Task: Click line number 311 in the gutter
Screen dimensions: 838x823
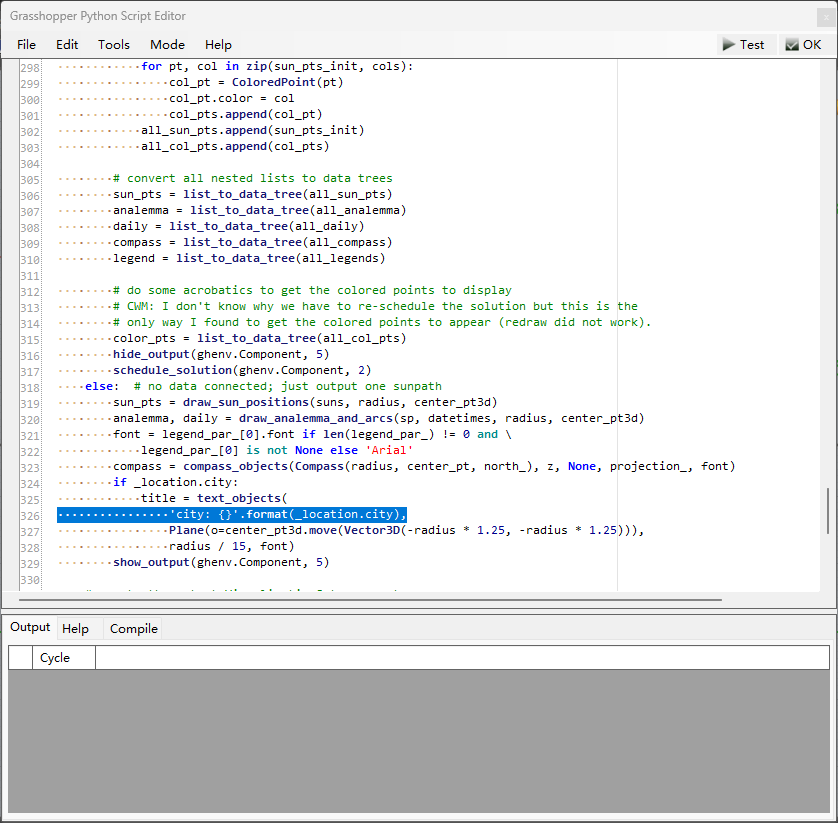Action: (x=30, y=276)
